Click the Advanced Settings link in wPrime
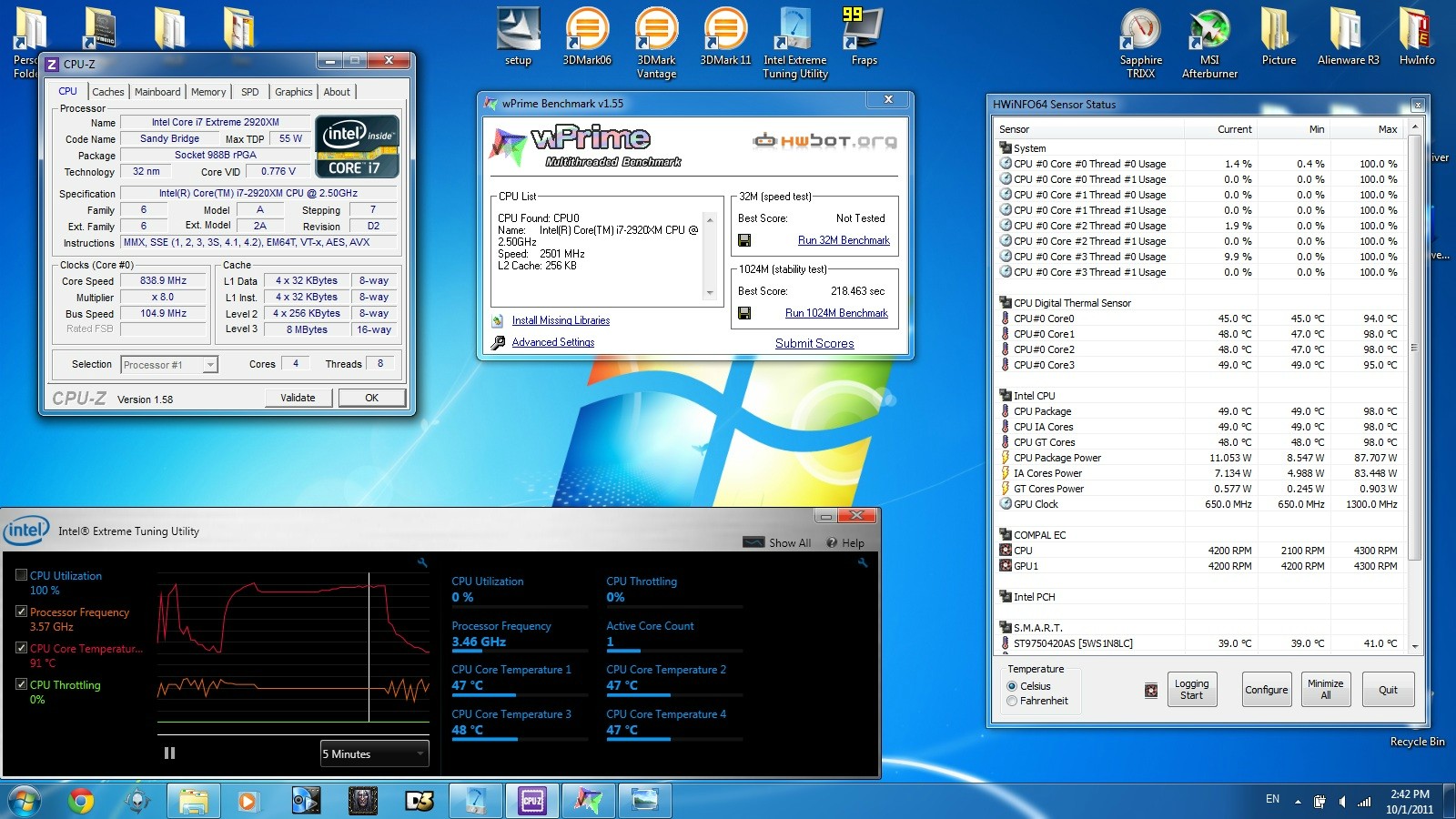Viewport: 1456px width, 819px height. tap(553, 343)
